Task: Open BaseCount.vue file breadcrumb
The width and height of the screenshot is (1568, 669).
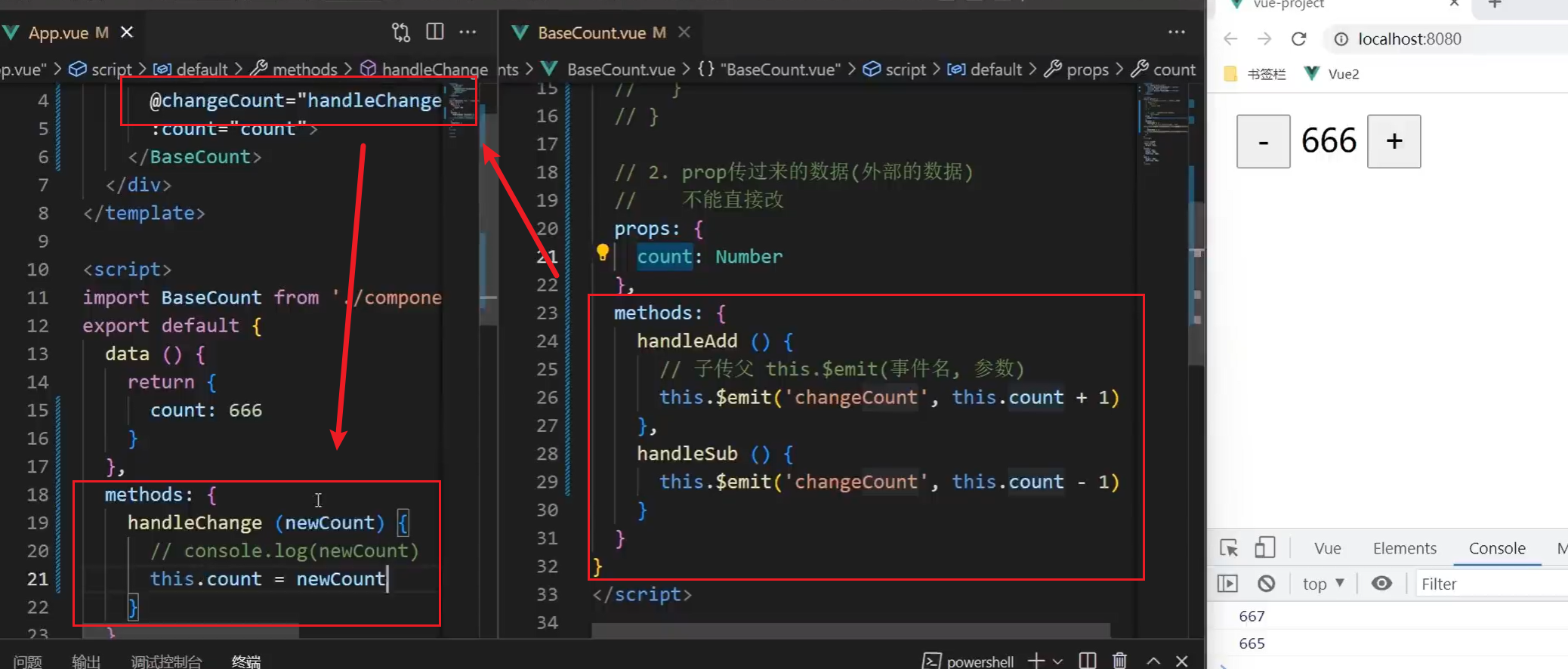Action: coord(609,69)
